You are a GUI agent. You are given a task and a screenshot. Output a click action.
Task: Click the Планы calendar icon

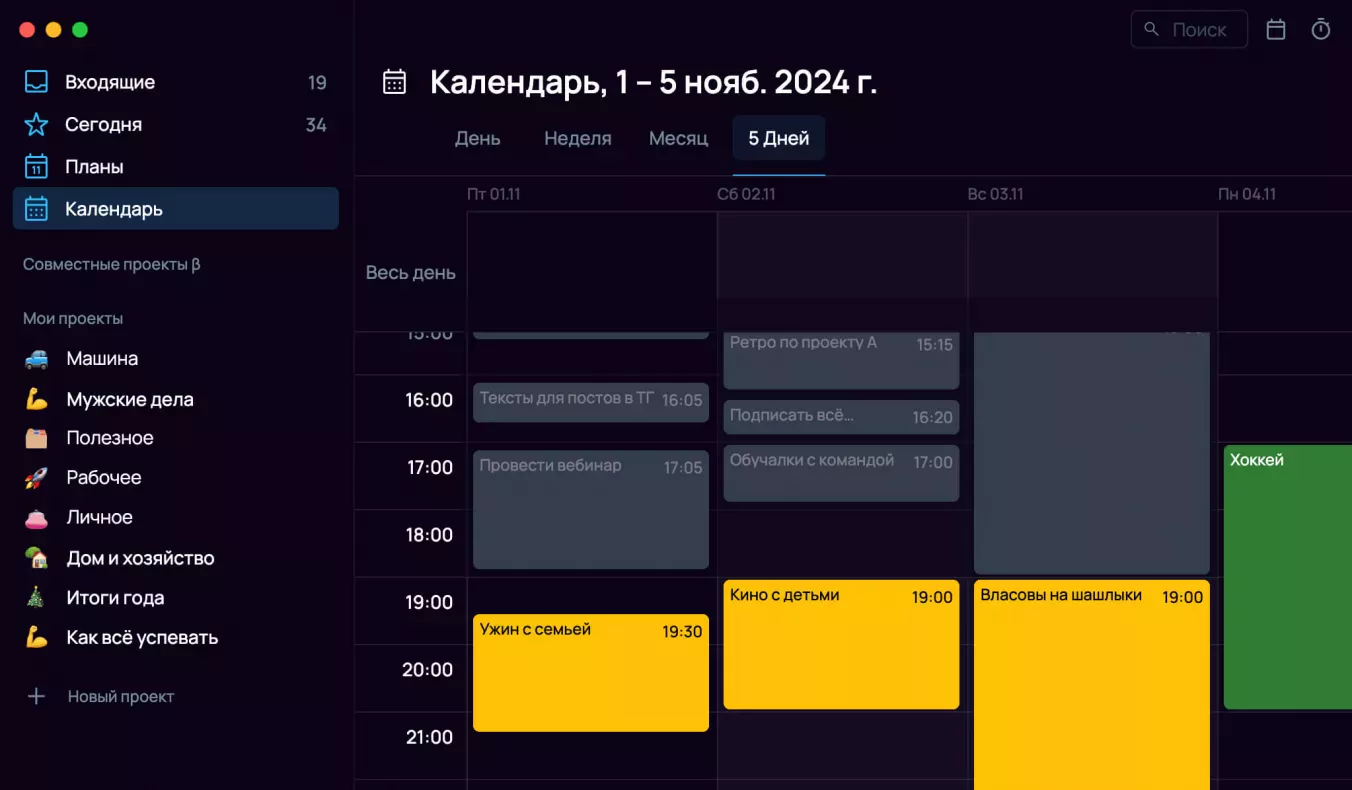[36, 166]
